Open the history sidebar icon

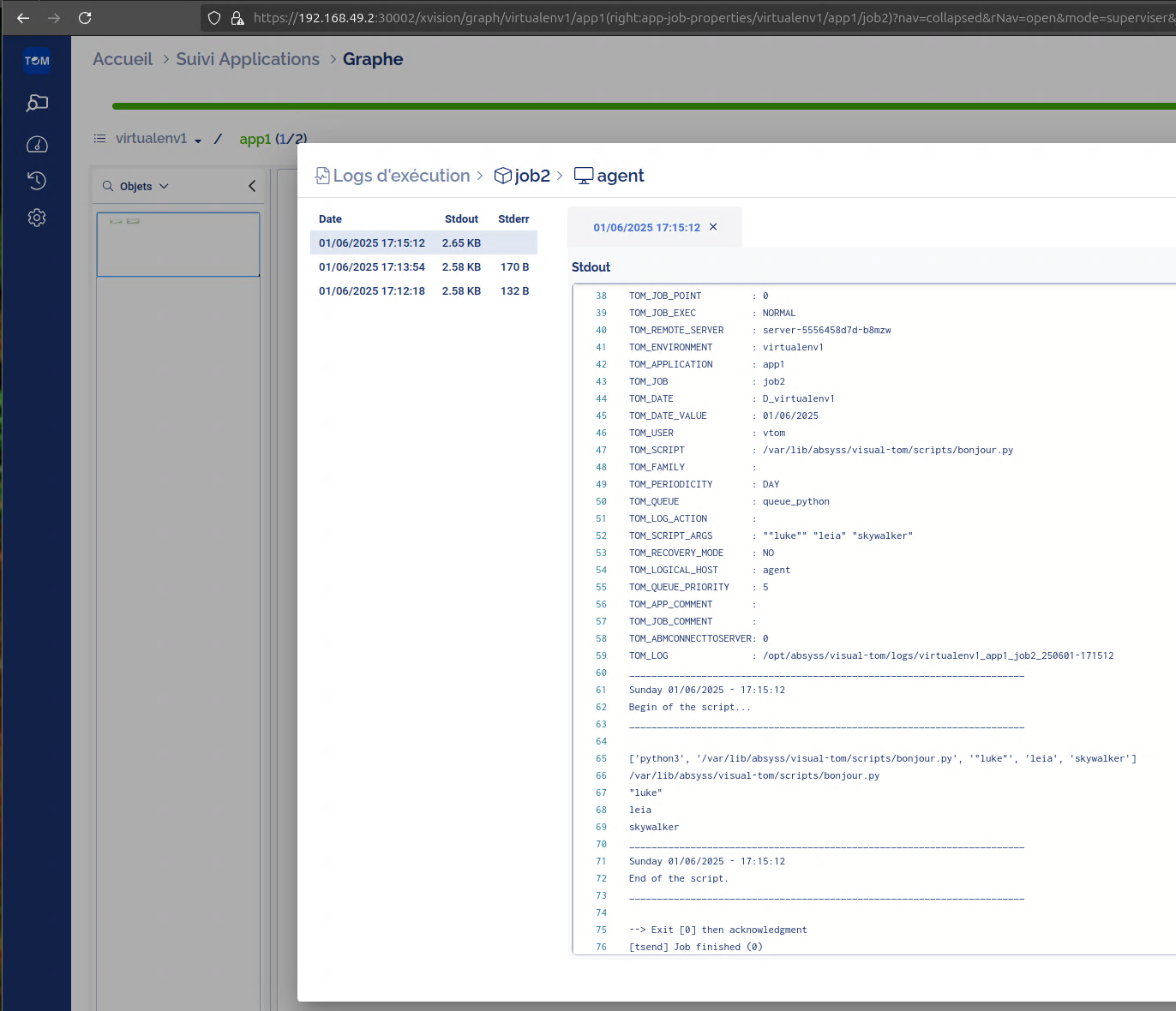pos(37,181)
